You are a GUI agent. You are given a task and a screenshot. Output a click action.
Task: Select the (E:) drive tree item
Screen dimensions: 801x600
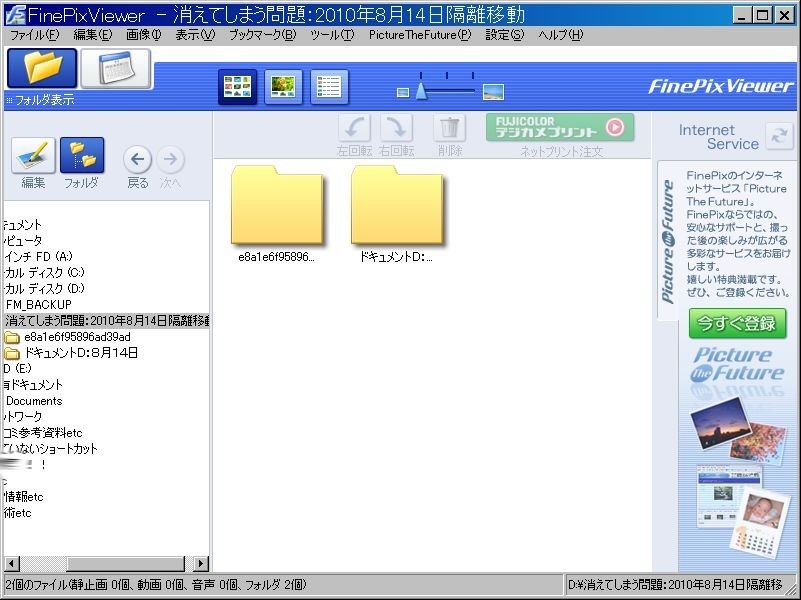click(x=17, y=368)
